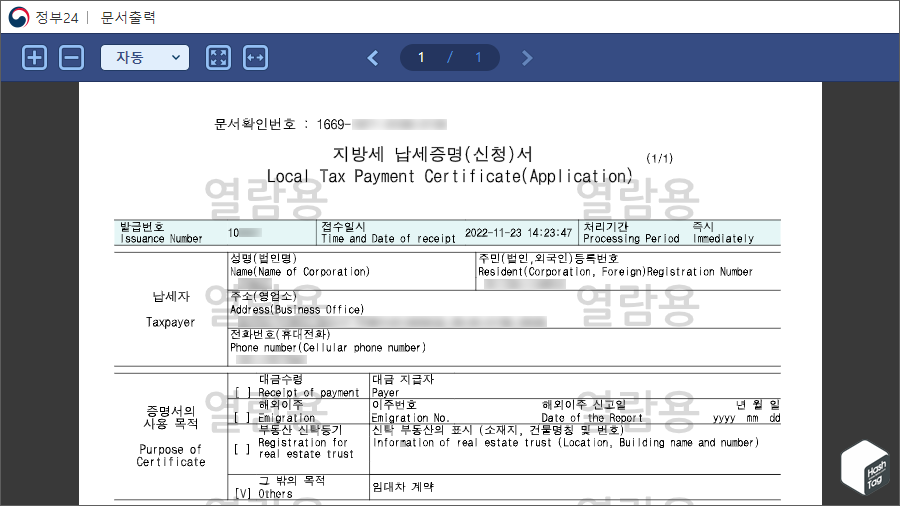Click the 처리기간 Processing Period label
The height and width of the screenshot is (506, 900).
coord(631,232)
